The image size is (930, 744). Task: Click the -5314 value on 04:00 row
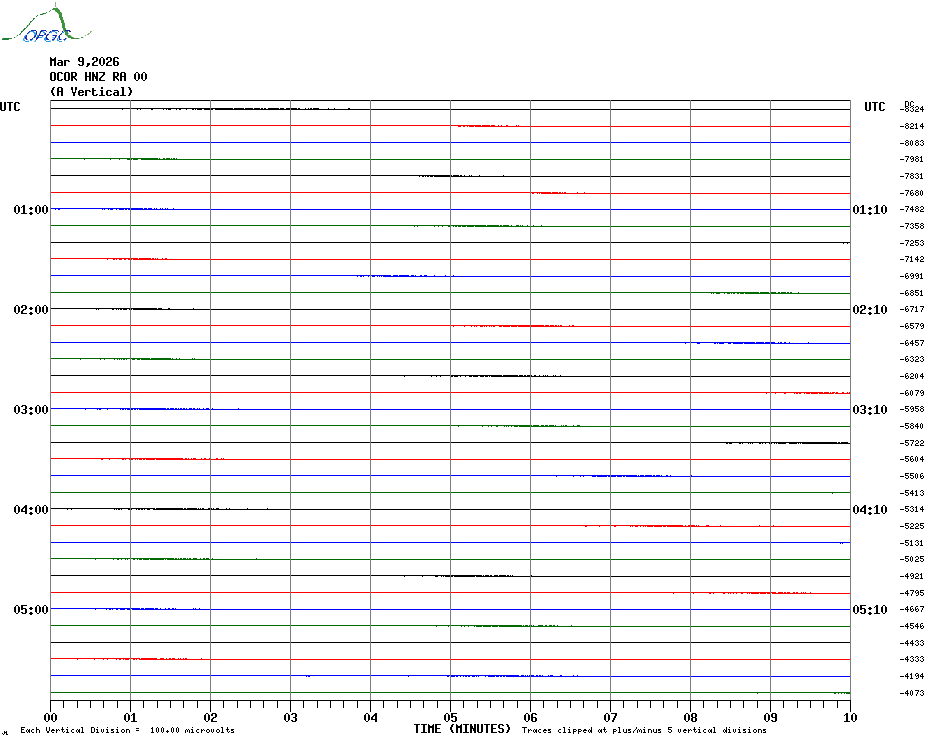912,509
